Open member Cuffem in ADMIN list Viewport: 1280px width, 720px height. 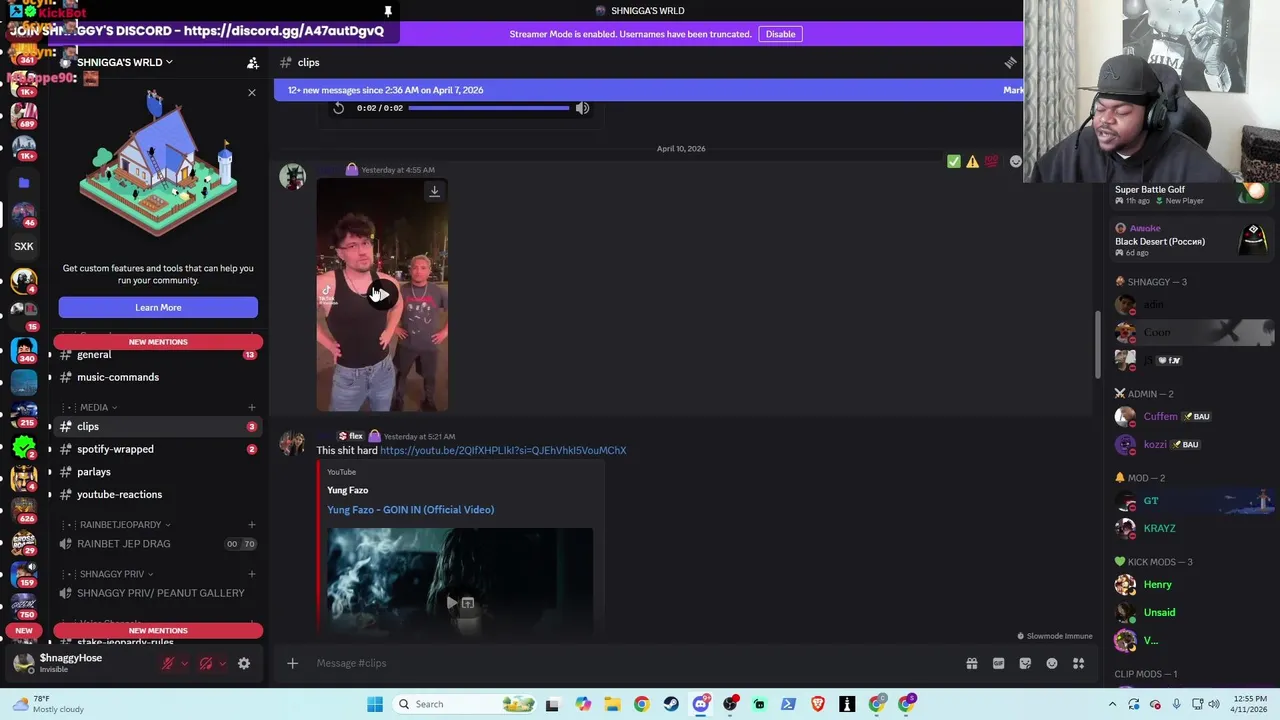1160,416
